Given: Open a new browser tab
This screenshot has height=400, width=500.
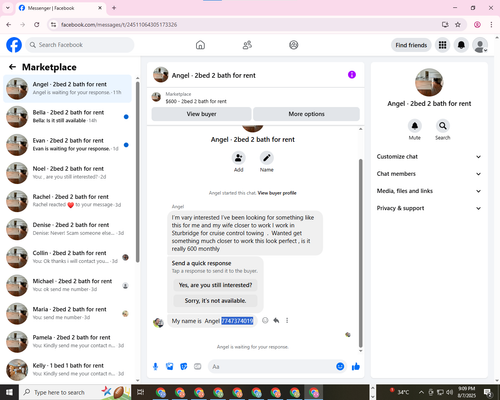Looking at the screenshot, I should coord(114,8).
